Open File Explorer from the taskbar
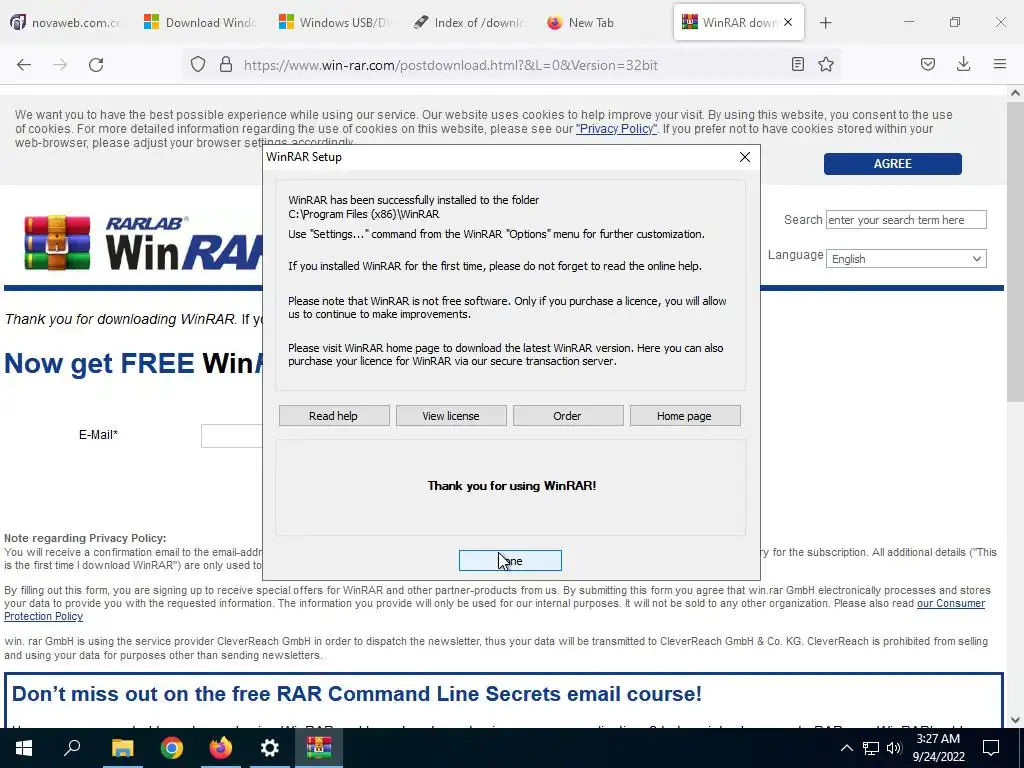Viewport: 1024px width, 768px height. (x=122, y=748)
